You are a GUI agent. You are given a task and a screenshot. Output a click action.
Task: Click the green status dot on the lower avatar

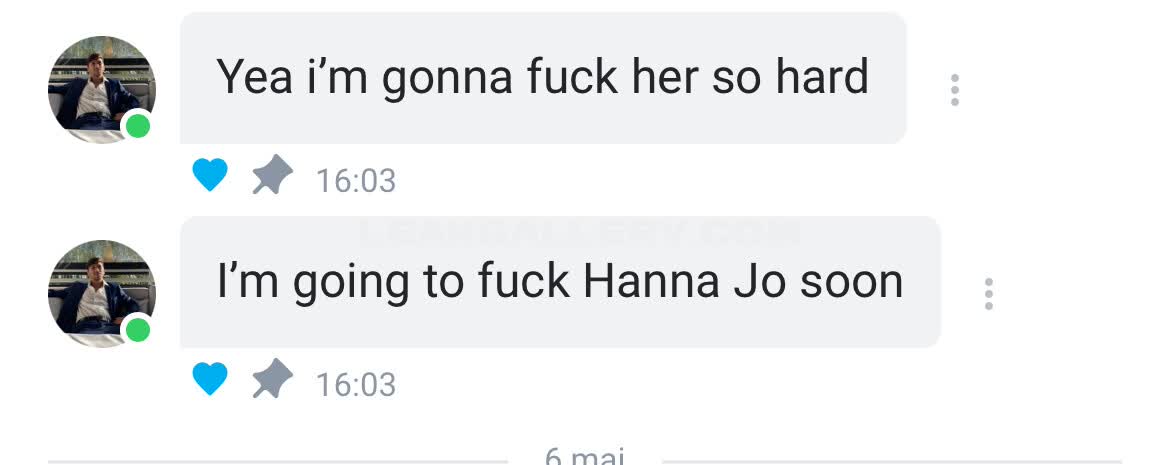pos(137,330)
